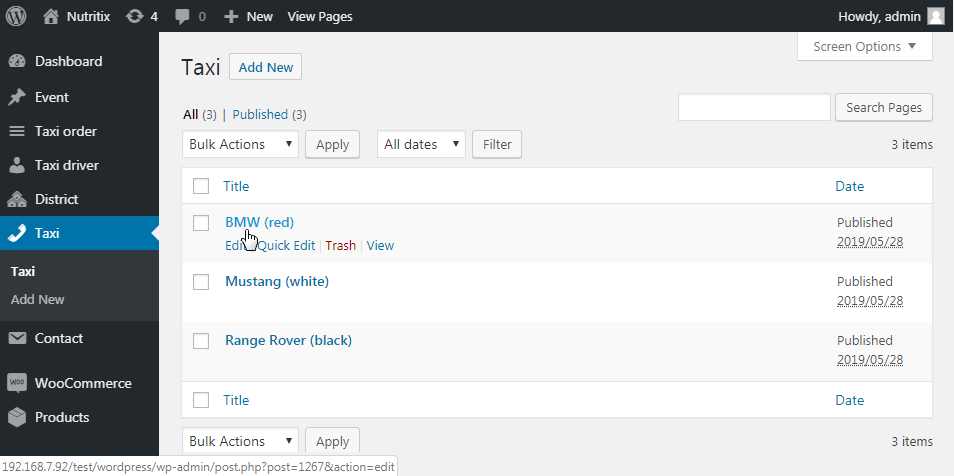This screenshot has height=476, width=954.
Task: Filter by the Published (3) link
Action: click(x=270, y=114)
